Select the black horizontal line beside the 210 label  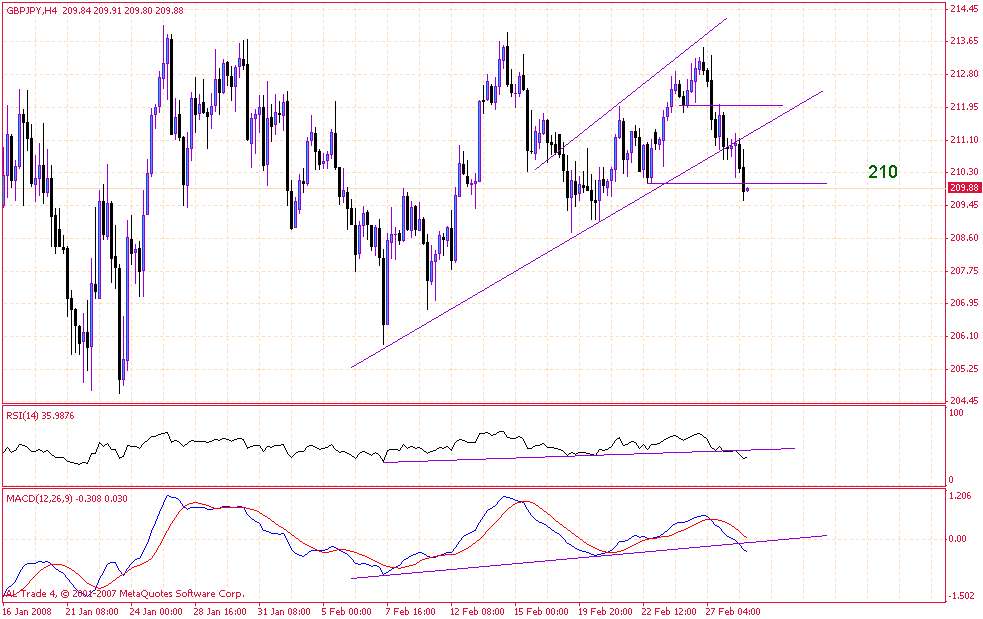coord(790,183)
